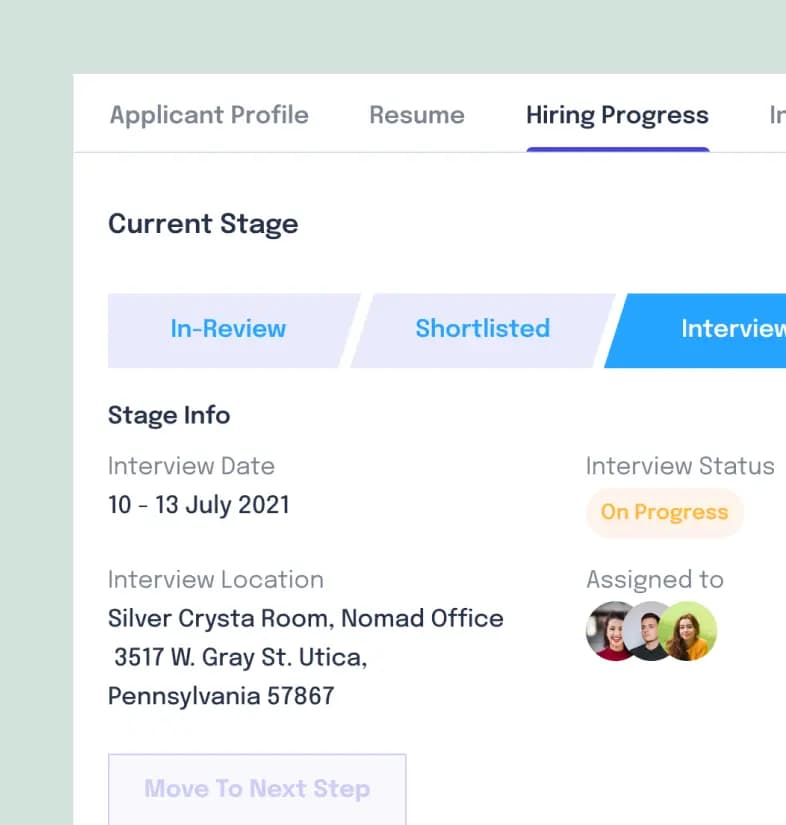Click the Assigned to label
Screen dimensions: 786x825
coord(654,580)
